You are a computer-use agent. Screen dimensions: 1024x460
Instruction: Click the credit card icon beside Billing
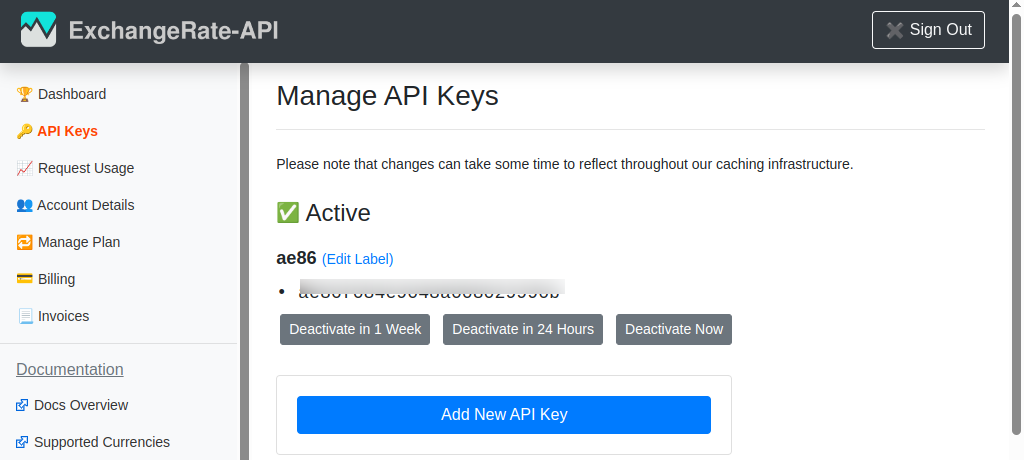click(24, 279)
